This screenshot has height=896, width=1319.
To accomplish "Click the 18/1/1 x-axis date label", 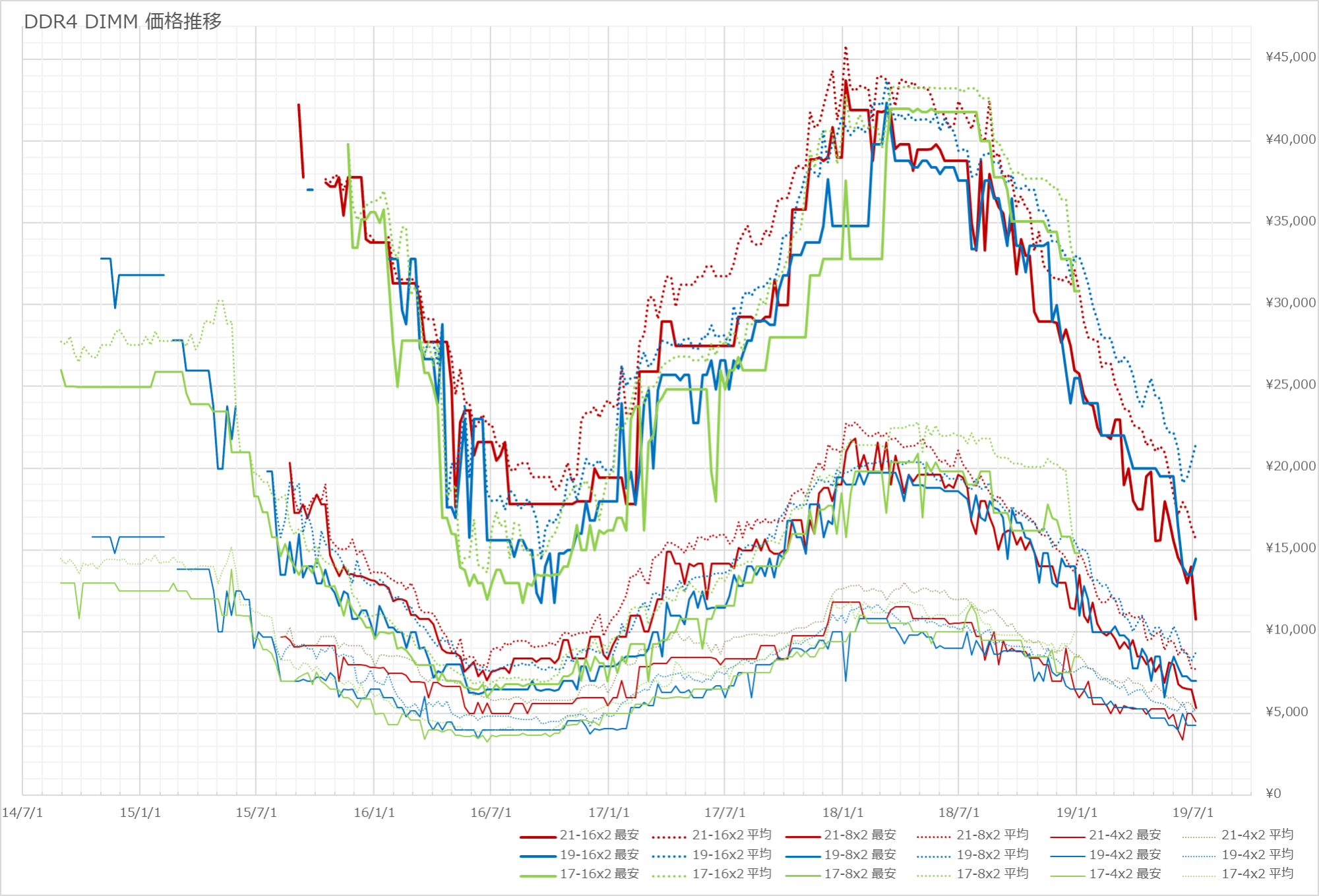I will [842, 813].
